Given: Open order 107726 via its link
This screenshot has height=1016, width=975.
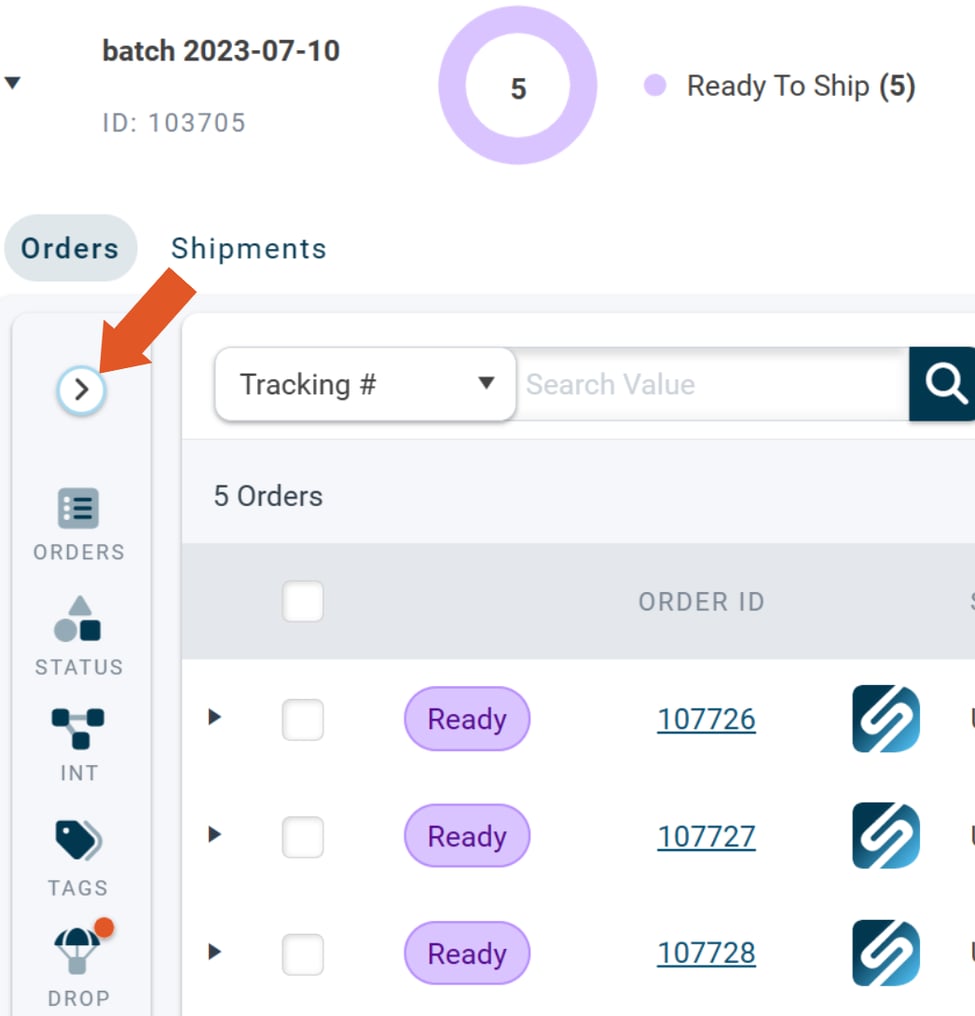Looking at the screenshot, I should (706, 718).
